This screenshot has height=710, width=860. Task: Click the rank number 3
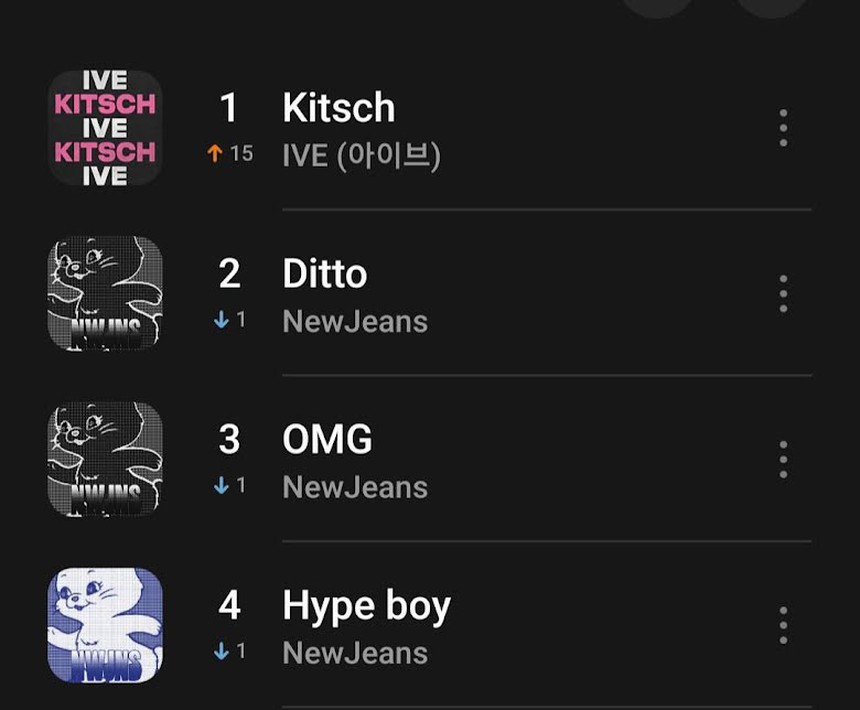[x=229, y=440]
